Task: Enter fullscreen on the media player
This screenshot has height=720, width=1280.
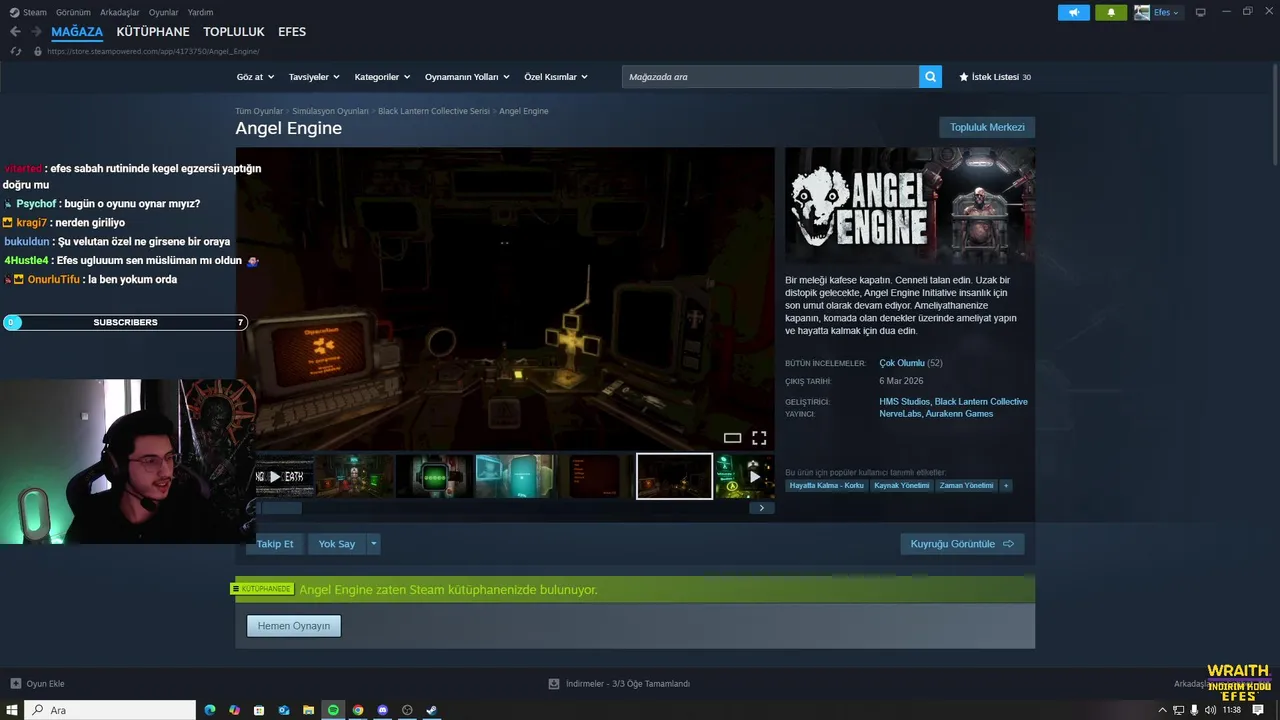Action: (x=759, y=438)
